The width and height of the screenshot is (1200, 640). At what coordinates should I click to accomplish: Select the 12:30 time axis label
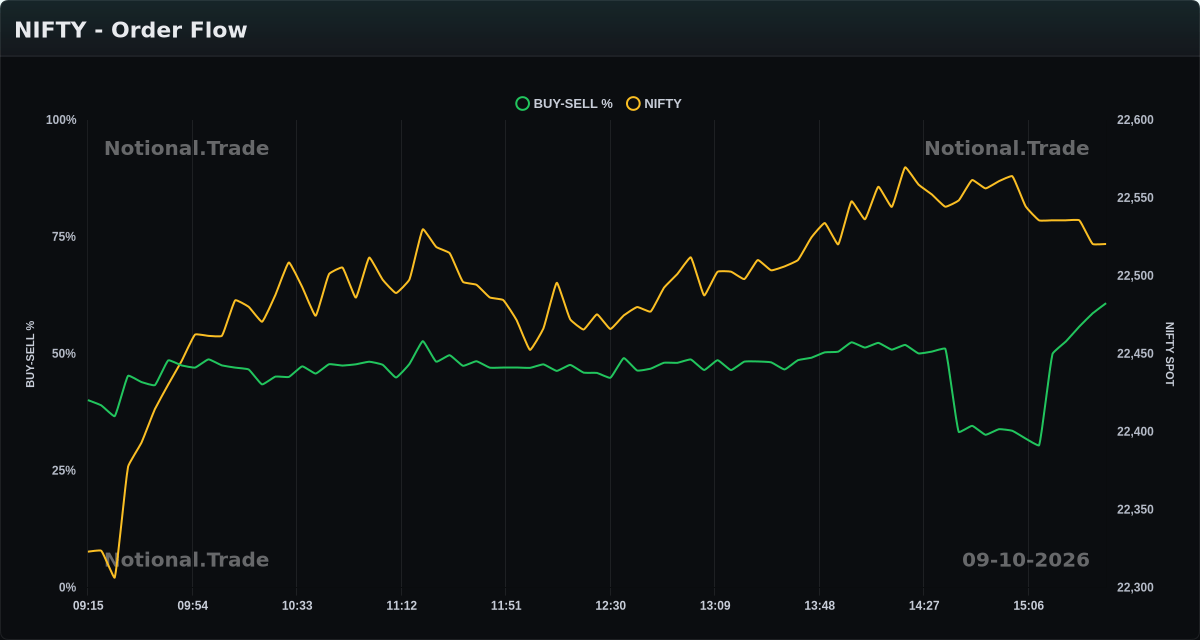pyautogui.click(x=610, y=606)
